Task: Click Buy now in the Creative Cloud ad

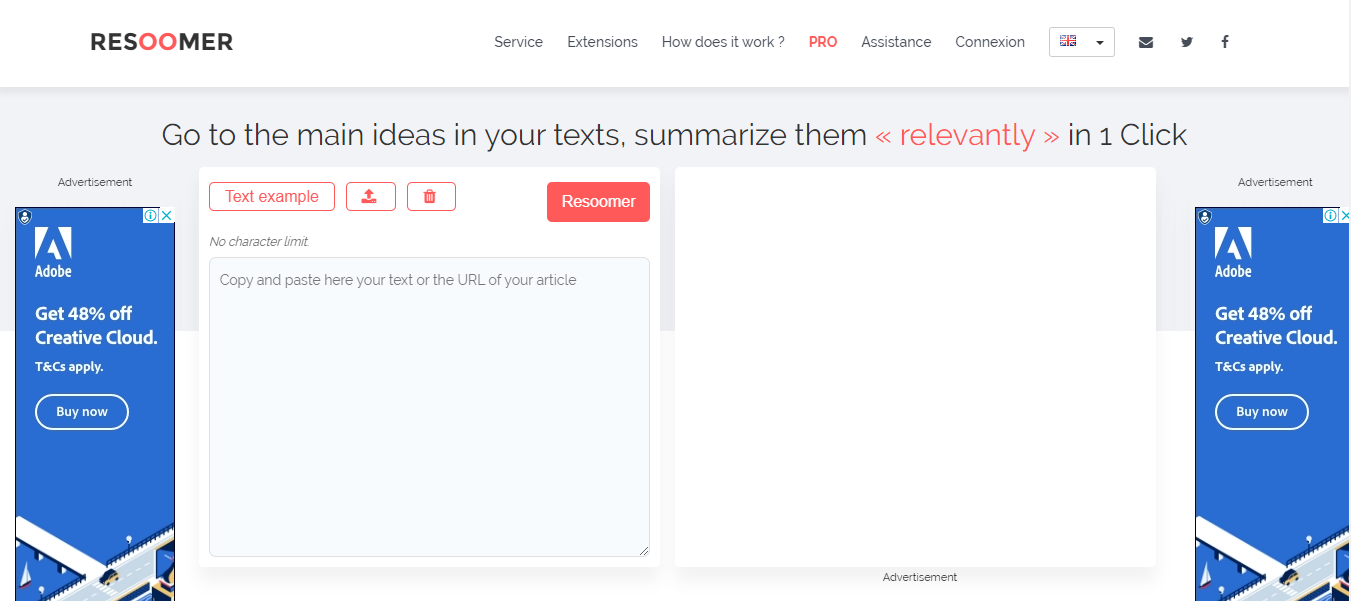Action: (x=1261, y=411)
